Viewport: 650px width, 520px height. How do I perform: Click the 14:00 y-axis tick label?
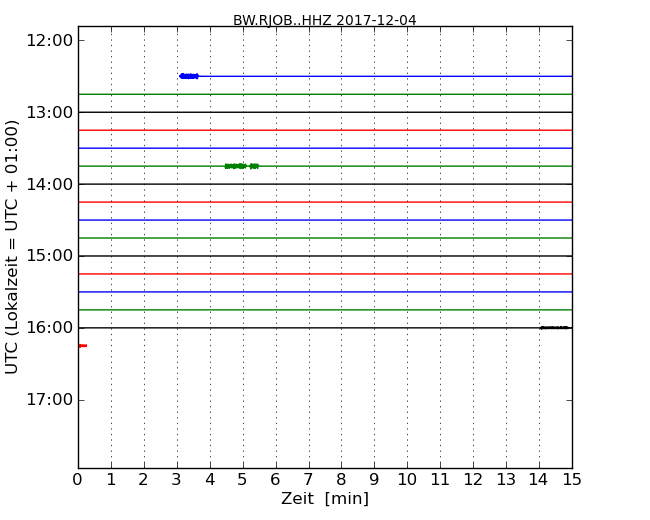pos(49,184)
